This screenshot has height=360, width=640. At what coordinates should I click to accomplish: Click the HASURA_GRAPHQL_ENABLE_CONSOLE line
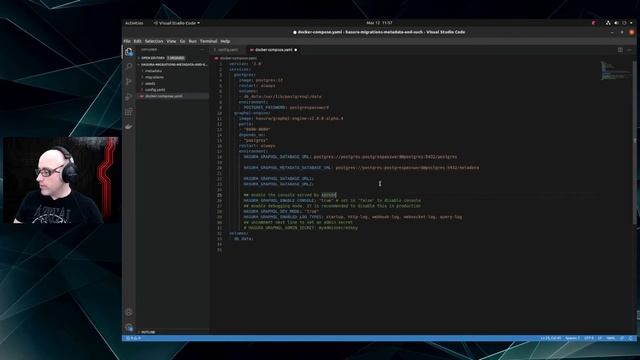[x=332, y=200]
